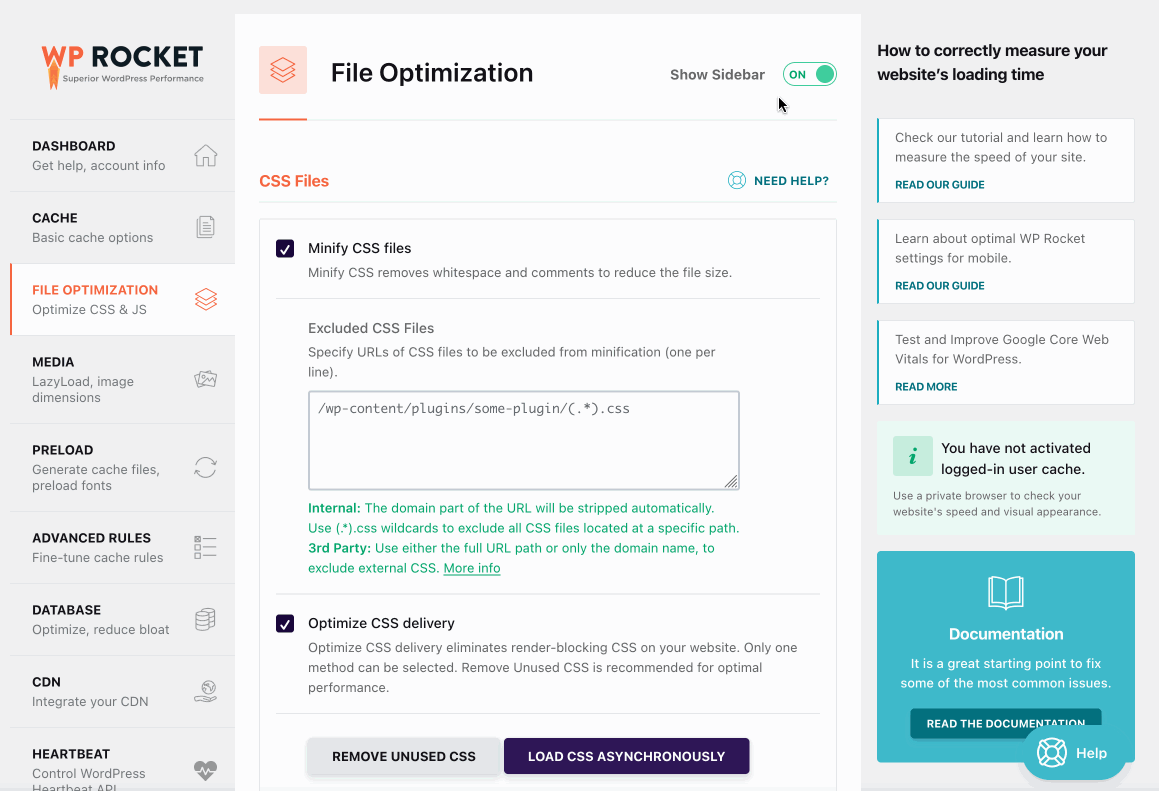The width and height of the screenshot is (1159, 791).
Task: Open the Cache settings section
Action: tap(123, 228)
